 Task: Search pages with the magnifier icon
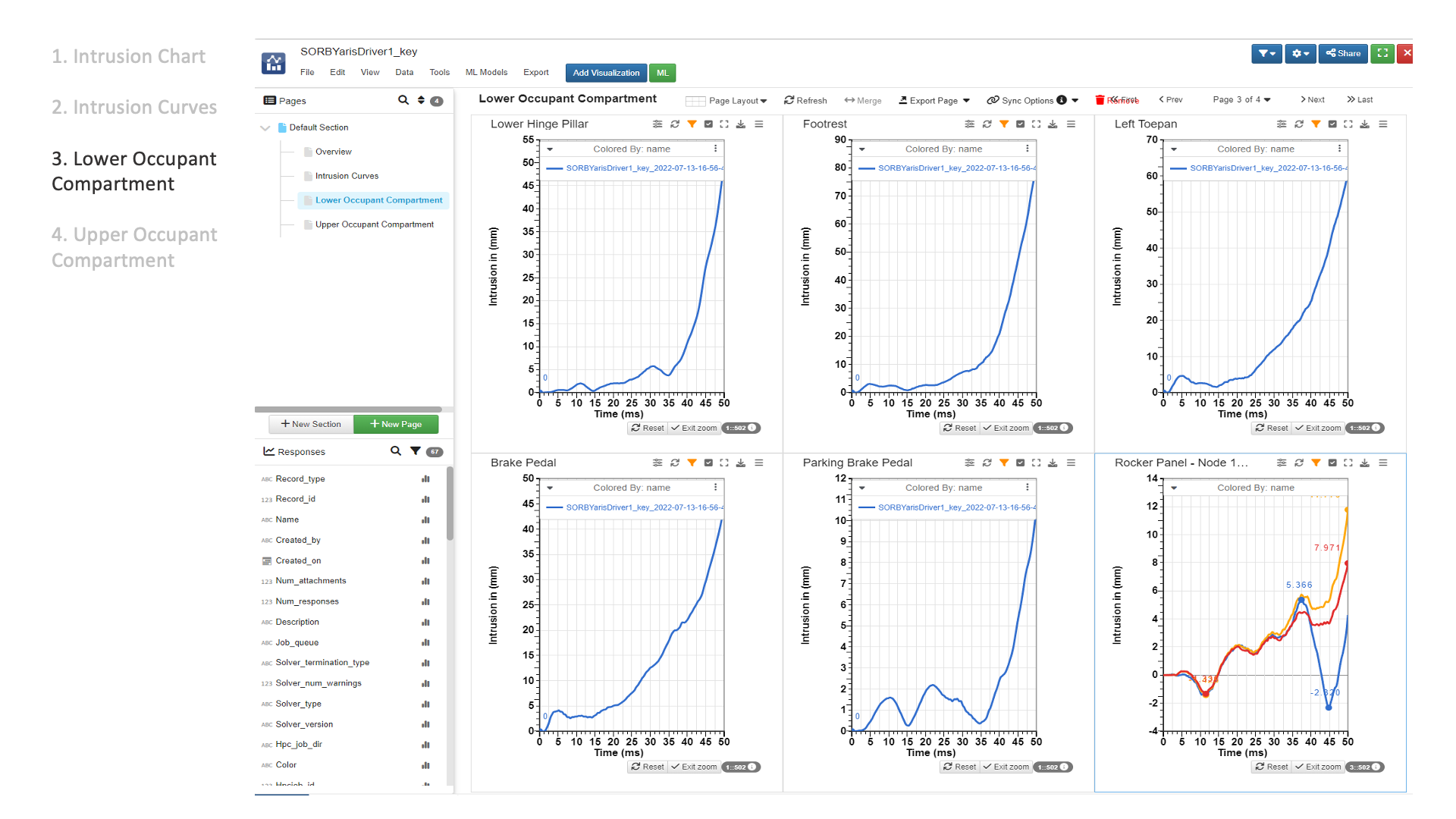[403, 100]
